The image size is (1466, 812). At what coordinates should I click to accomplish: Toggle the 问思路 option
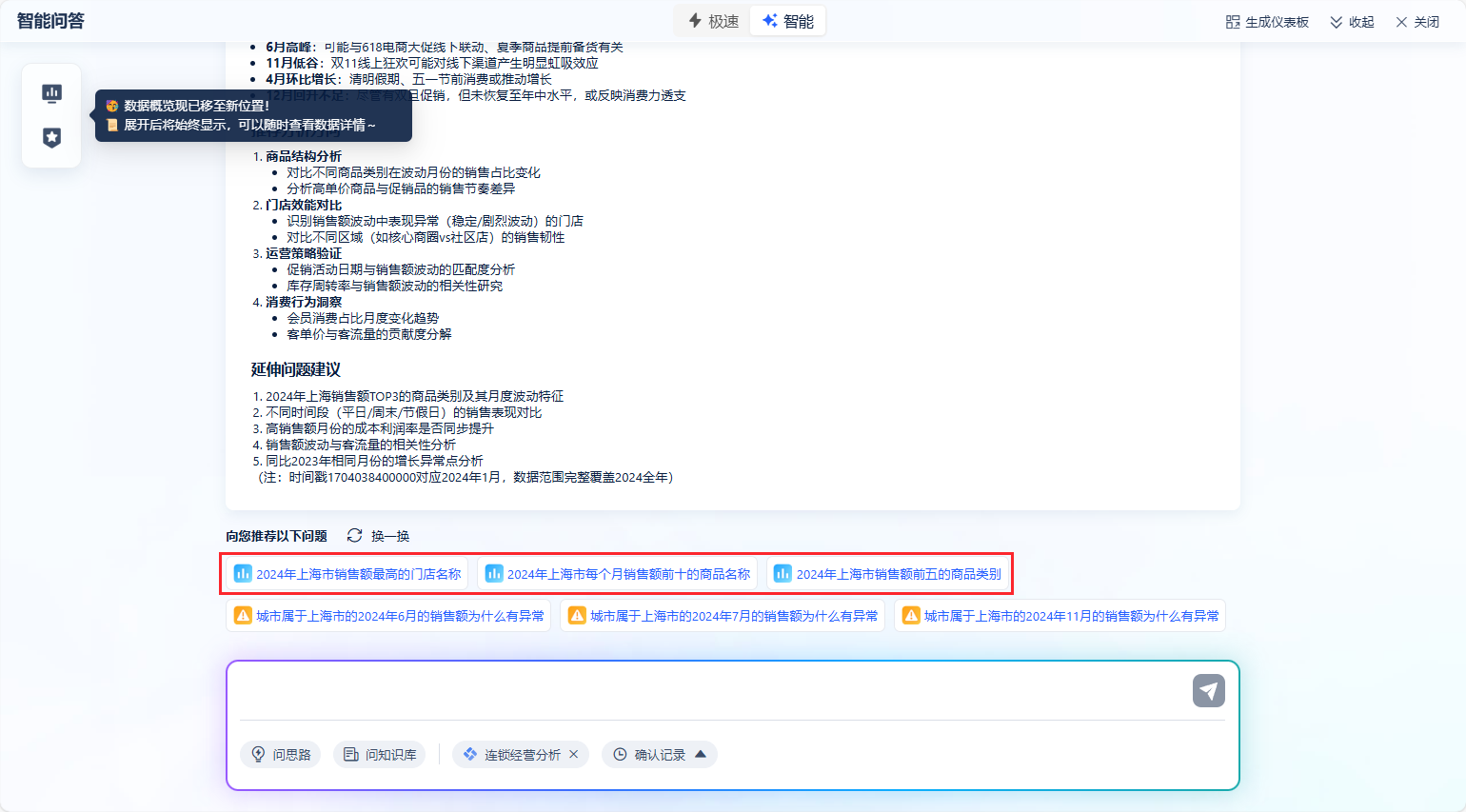[281, 755]
